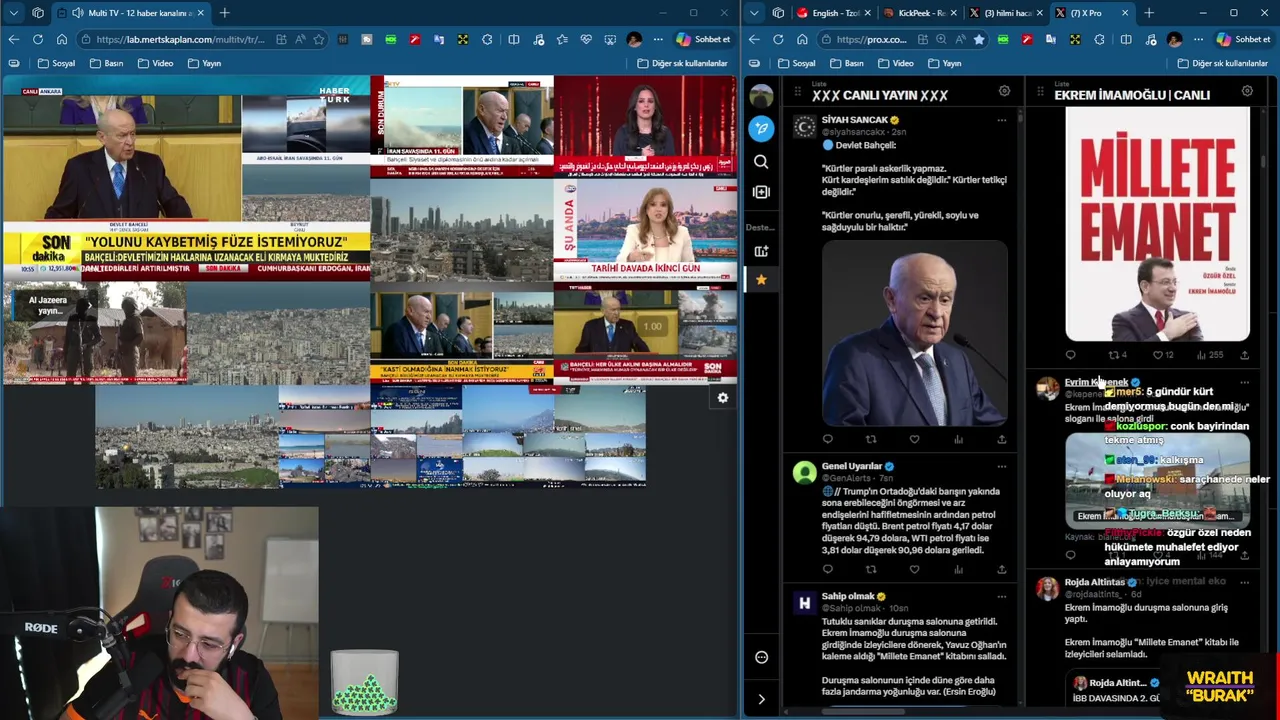Add a column in X Pro sidebar
Image resolution: width=1280 pixels, height=720 pixels.
[761, 192]
